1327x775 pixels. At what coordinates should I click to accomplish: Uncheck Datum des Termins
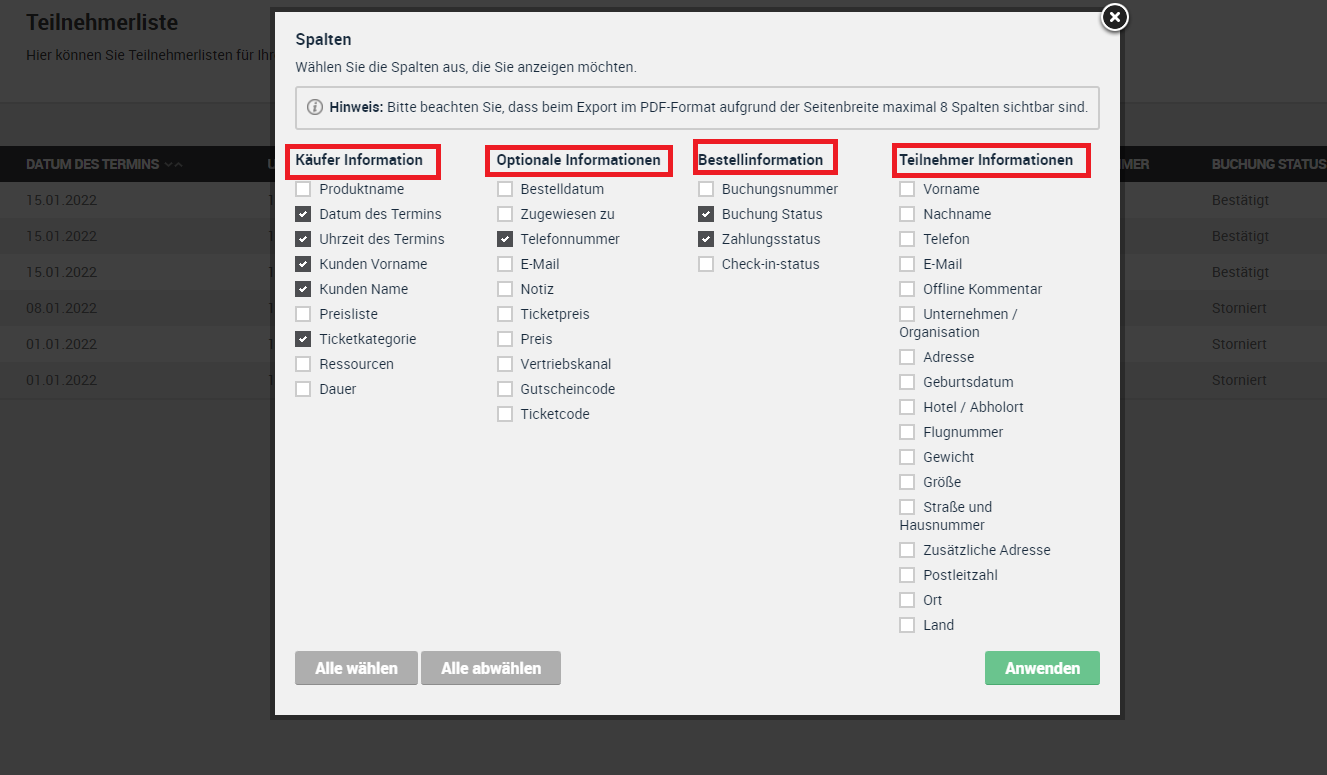[x=303, y=214]
